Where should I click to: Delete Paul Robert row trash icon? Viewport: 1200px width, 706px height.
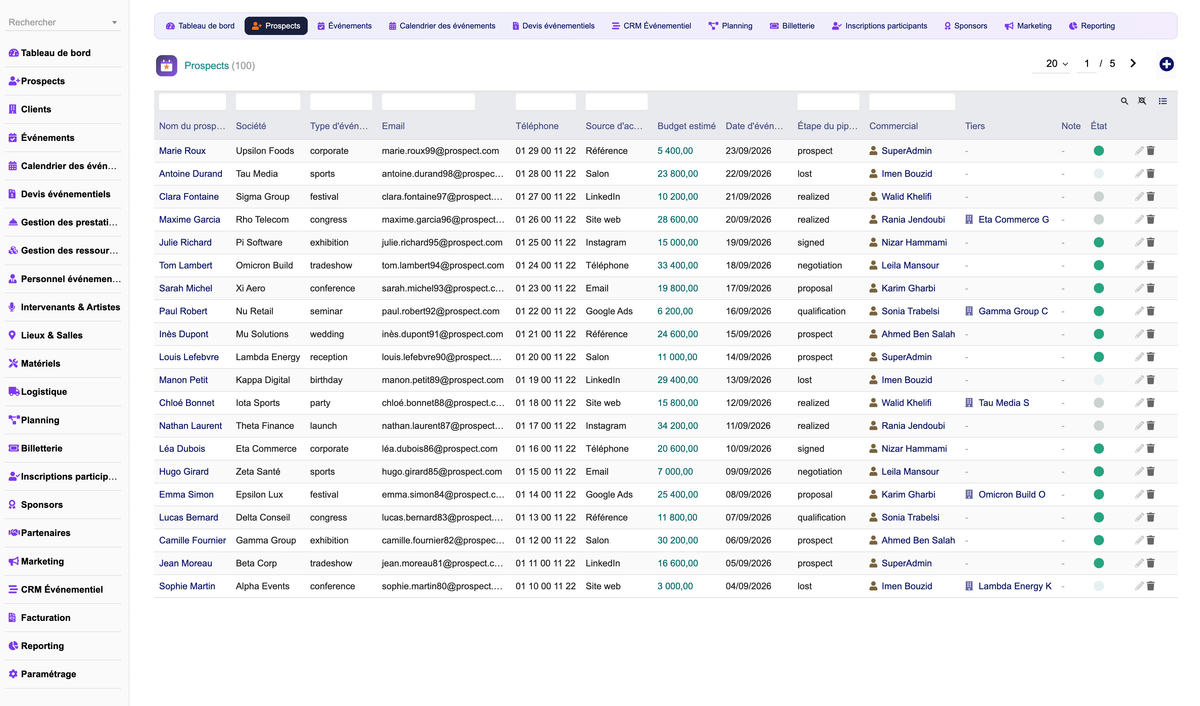point(1150,311)
